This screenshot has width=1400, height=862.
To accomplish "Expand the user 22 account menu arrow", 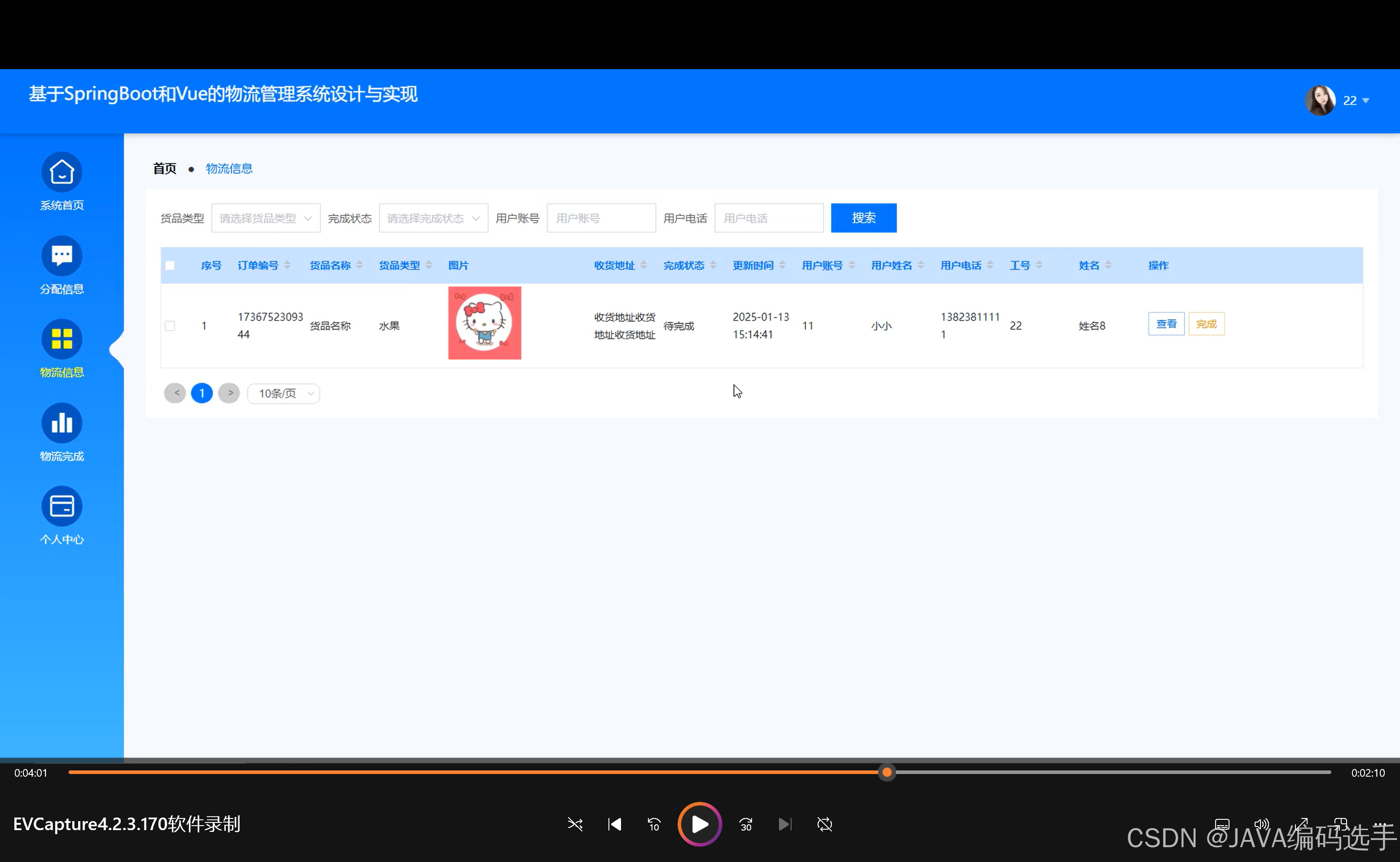I will pyautogui.click(x=1365, y=101).
